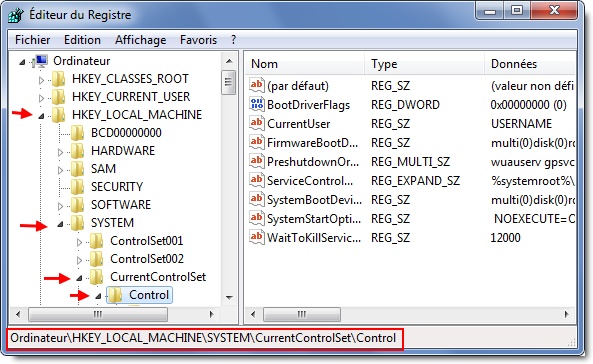Sort values by the Données column header
This screenshot has width=593, height=364.
tap(530, 64)
